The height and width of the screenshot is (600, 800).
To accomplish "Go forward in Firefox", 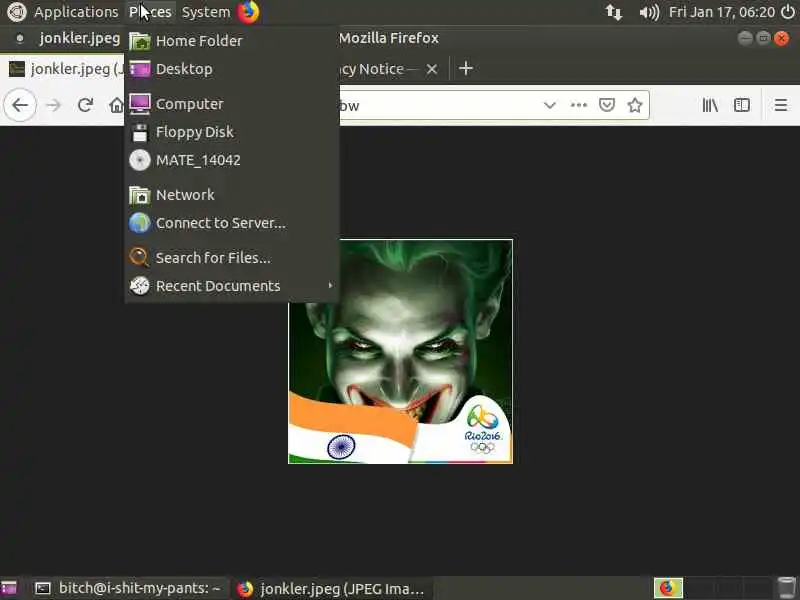I will coord(53,105).
